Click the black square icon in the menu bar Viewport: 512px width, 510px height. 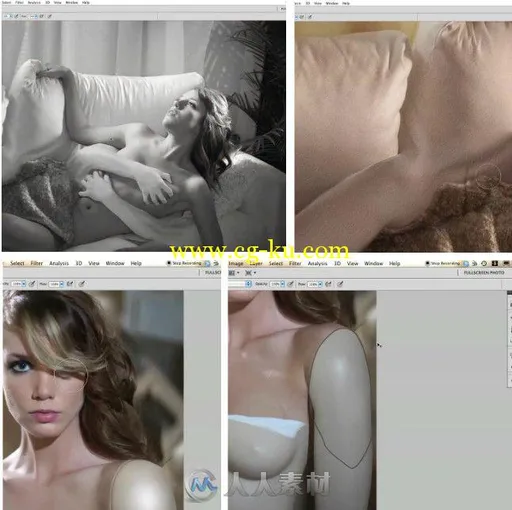click(495, 263)
